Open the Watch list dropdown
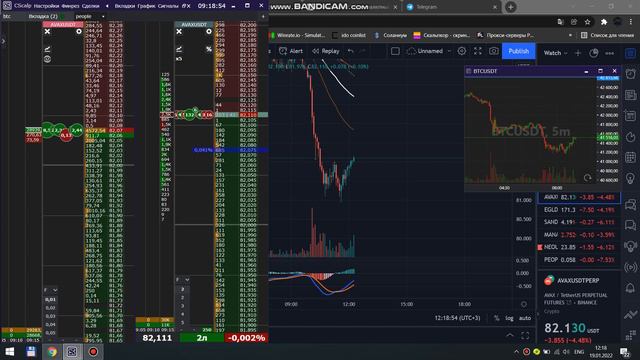The width and height of the screenshot is (640, 360). click(556, 53)
